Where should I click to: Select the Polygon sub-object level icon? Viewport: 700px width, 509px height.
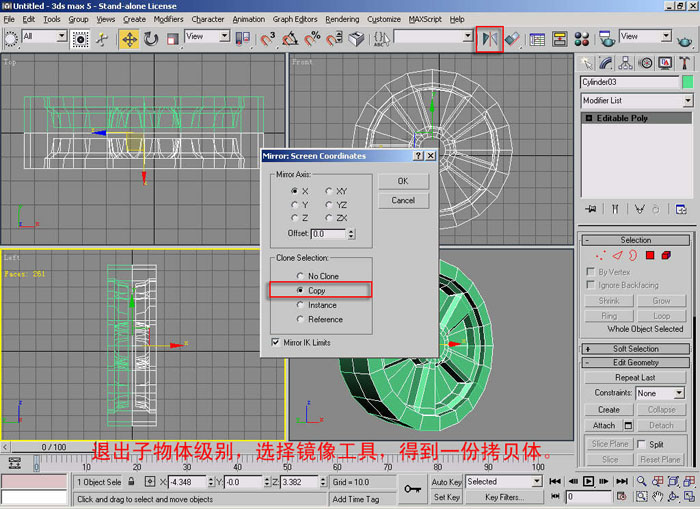(x=650, y=255)
